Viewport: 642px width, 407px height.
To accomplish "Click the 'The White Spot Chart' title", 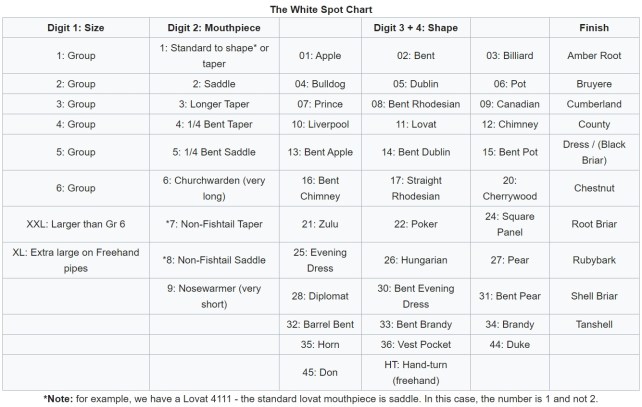I will (320, 8).
